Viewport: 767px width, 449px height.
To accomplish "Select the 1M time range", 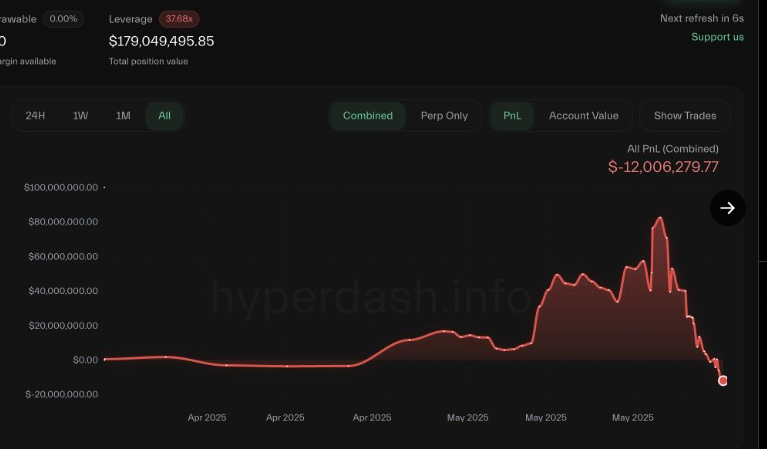I will pyautogui.click(x=123, y=116).
